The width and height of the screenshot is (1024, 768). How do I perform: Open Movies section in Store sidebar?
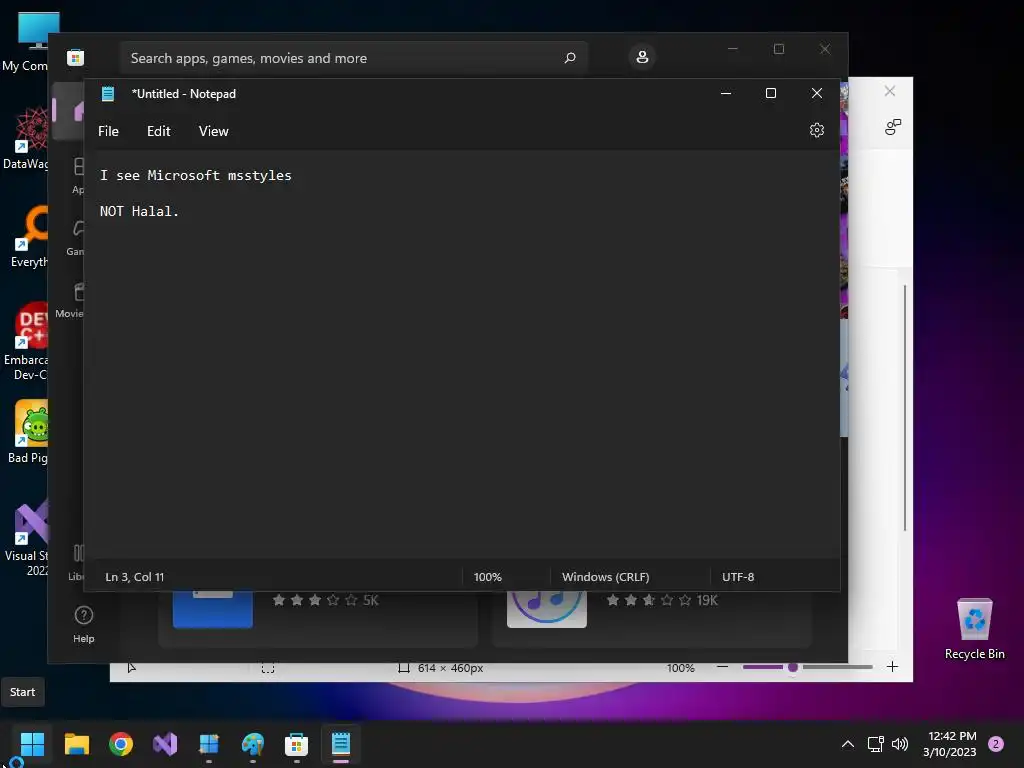point(70,300)
